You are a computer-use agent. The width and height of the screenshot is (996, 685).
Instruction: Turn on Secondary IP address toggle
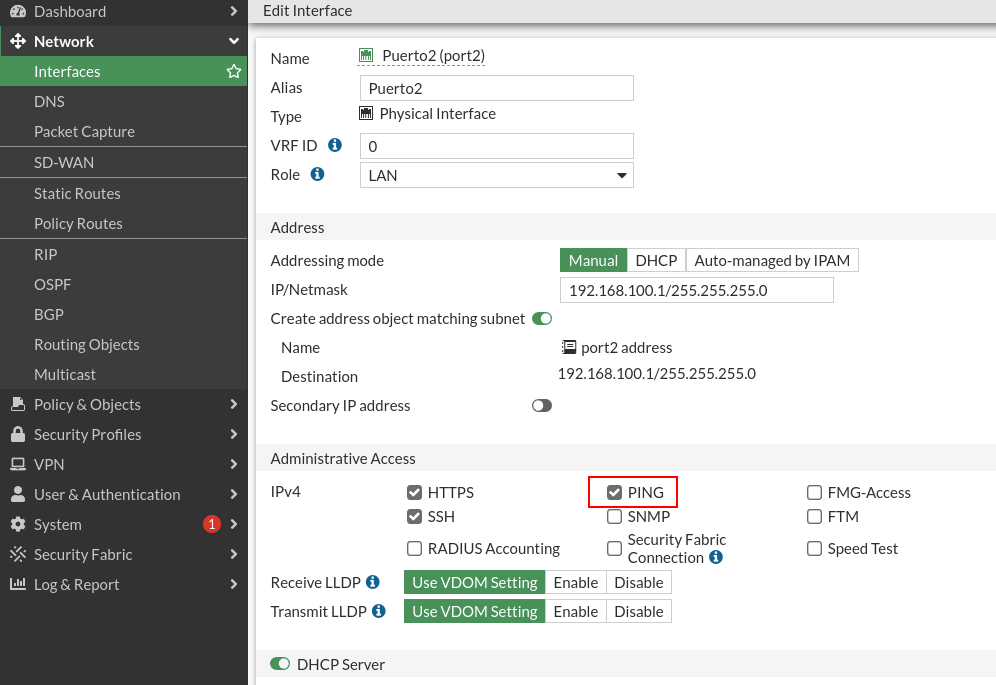pos(542,405)
